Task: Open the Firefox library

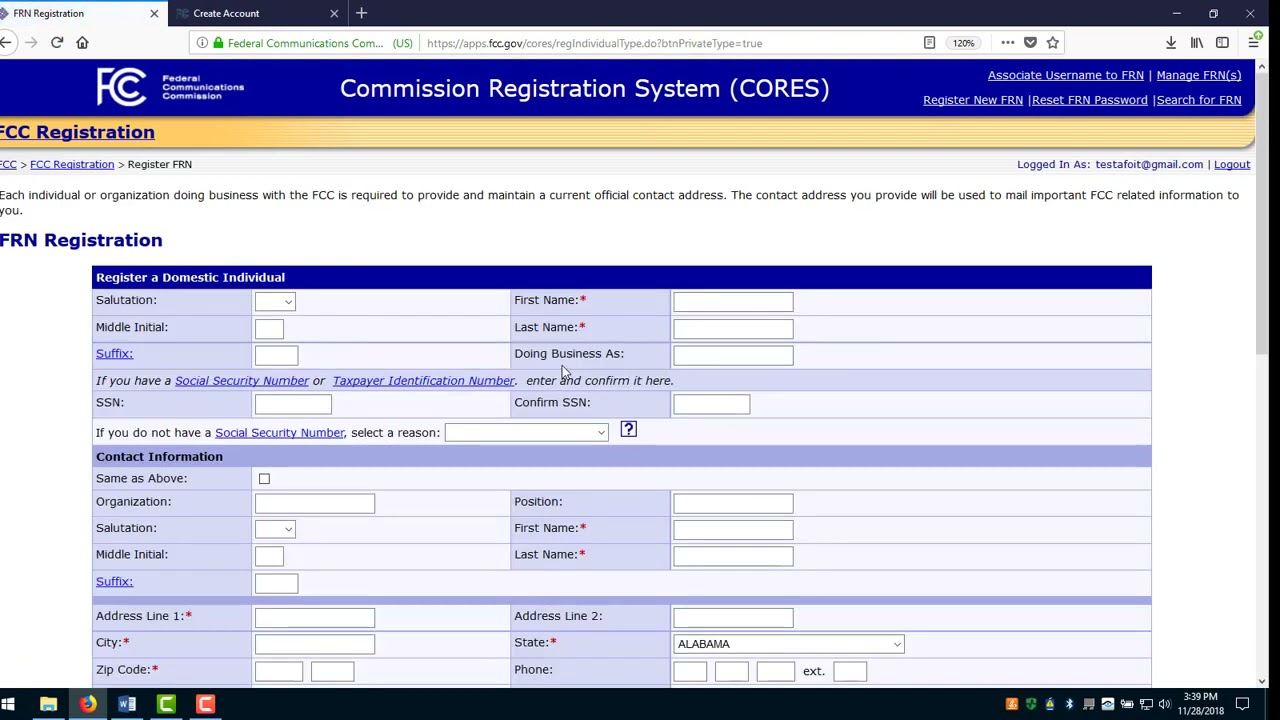Action: point(1197,43)
